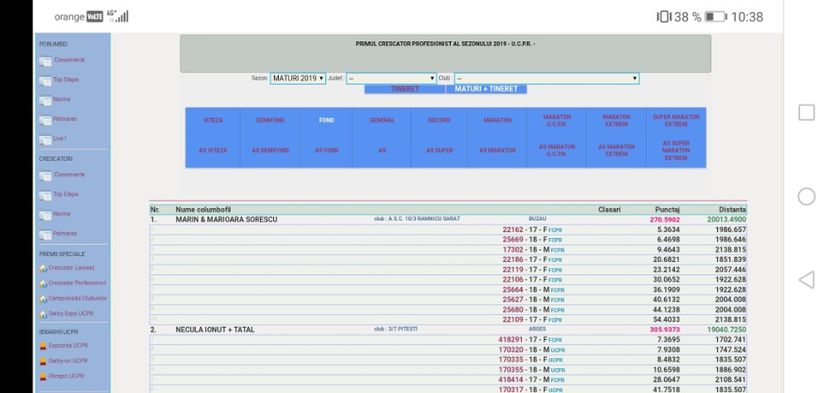
Task: Select the MARATON U.C.P.R. tab
Action: coord(556,120)
